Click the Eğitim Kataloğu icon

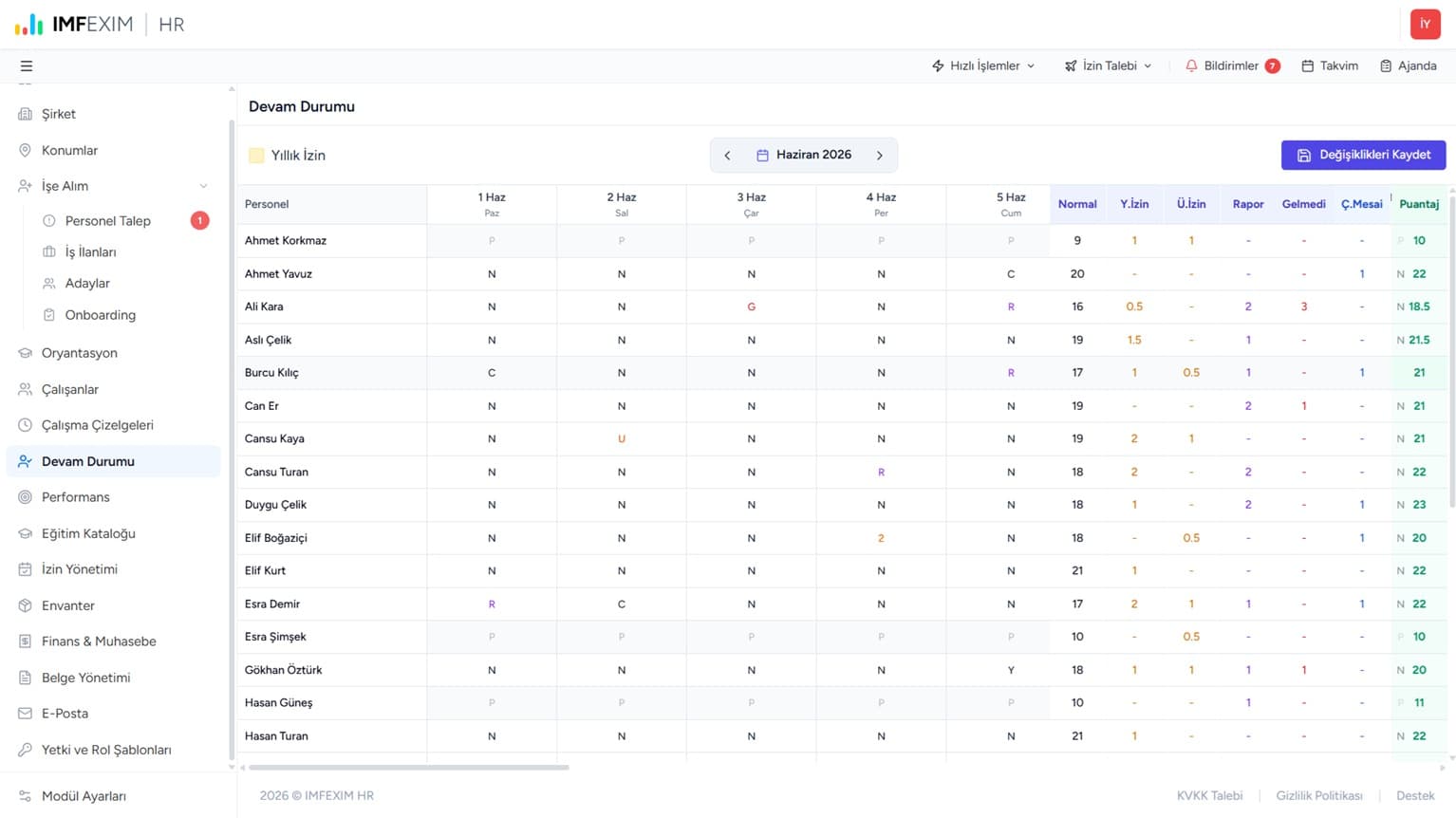pyautogui.click(x=25, y=533)
